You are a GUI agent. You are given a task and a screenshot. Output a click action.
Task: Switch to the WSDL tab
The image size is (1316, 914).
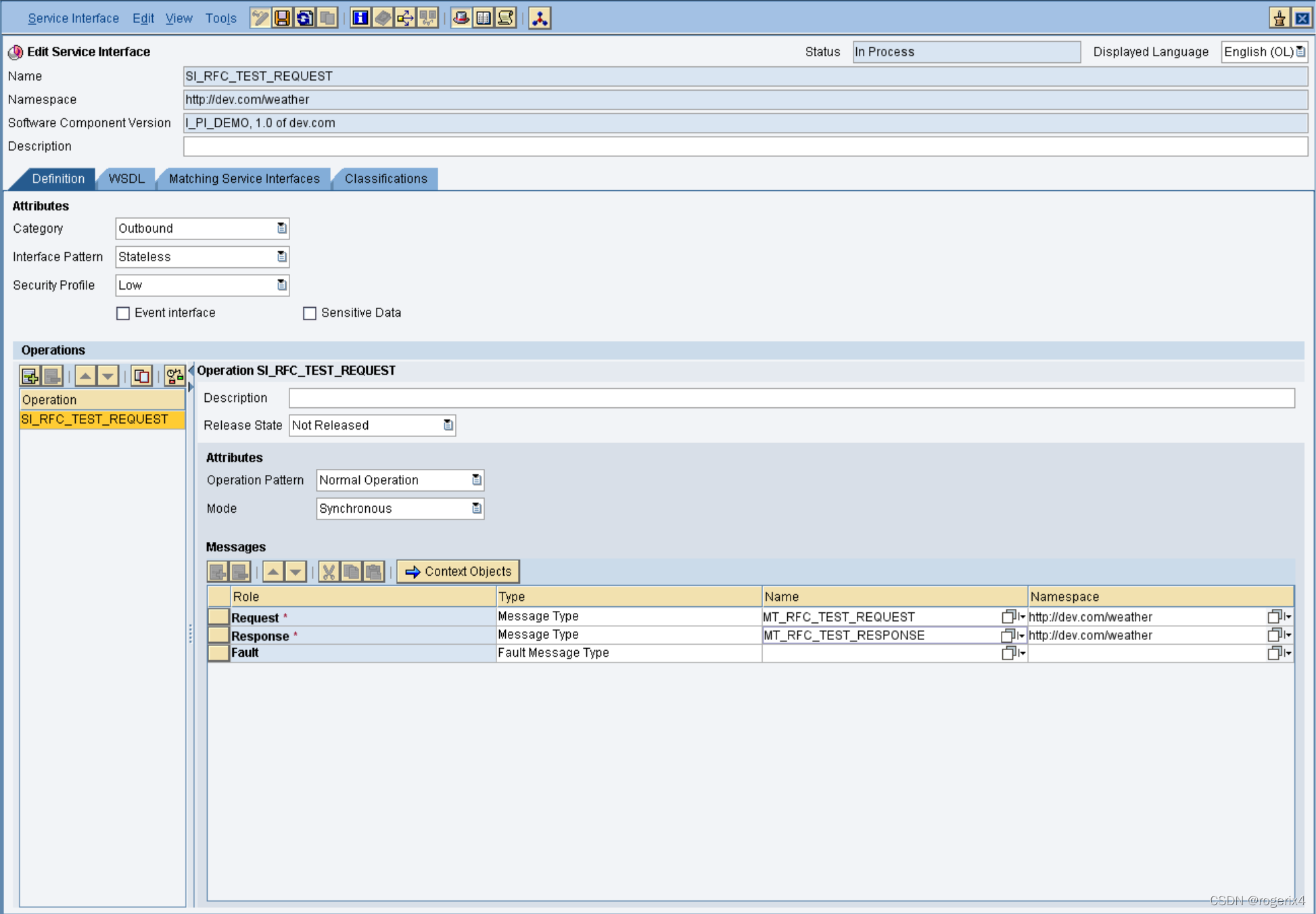click(126, 179)
